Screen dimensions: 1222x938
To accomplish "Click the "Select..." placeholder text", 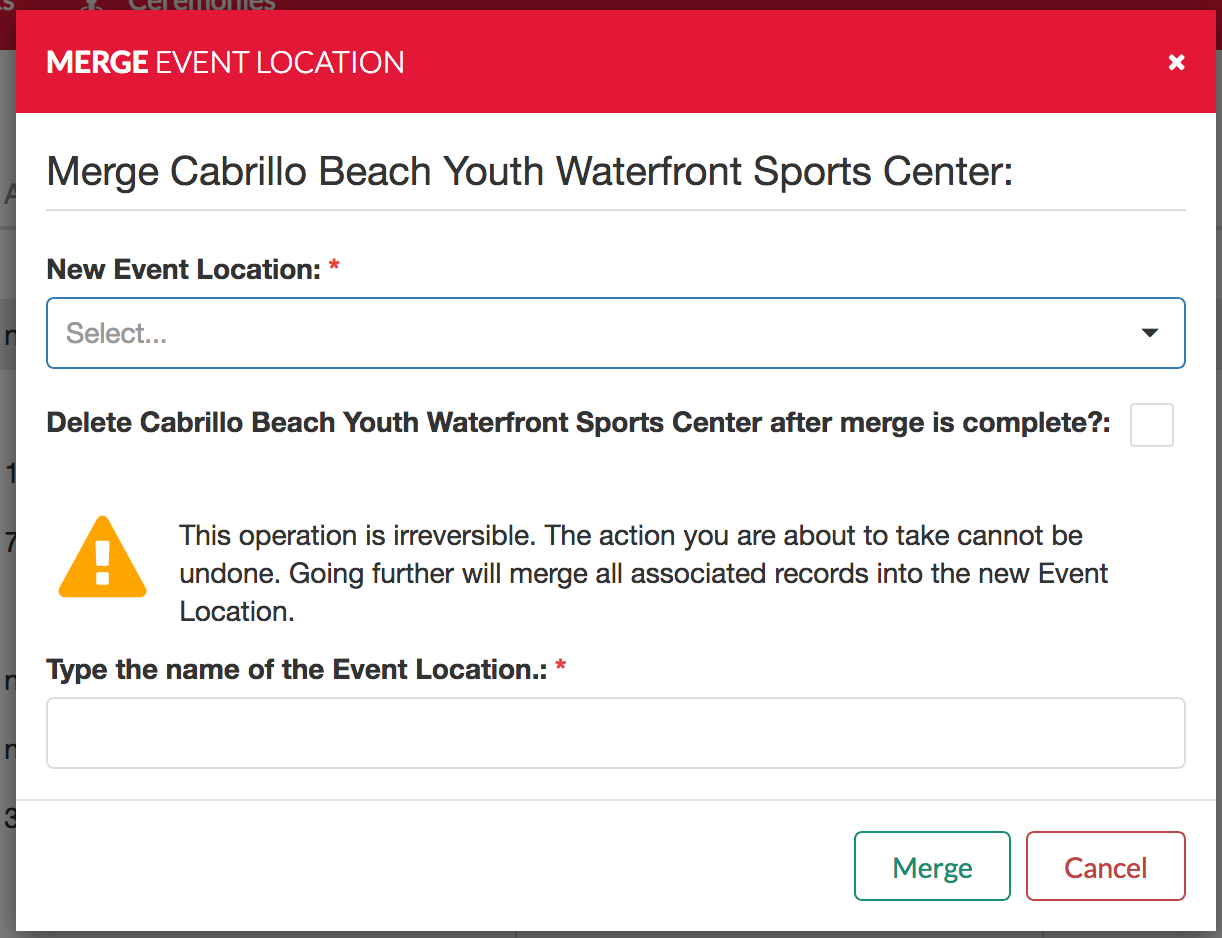I will pyautogui.click(x=116, y=333).
